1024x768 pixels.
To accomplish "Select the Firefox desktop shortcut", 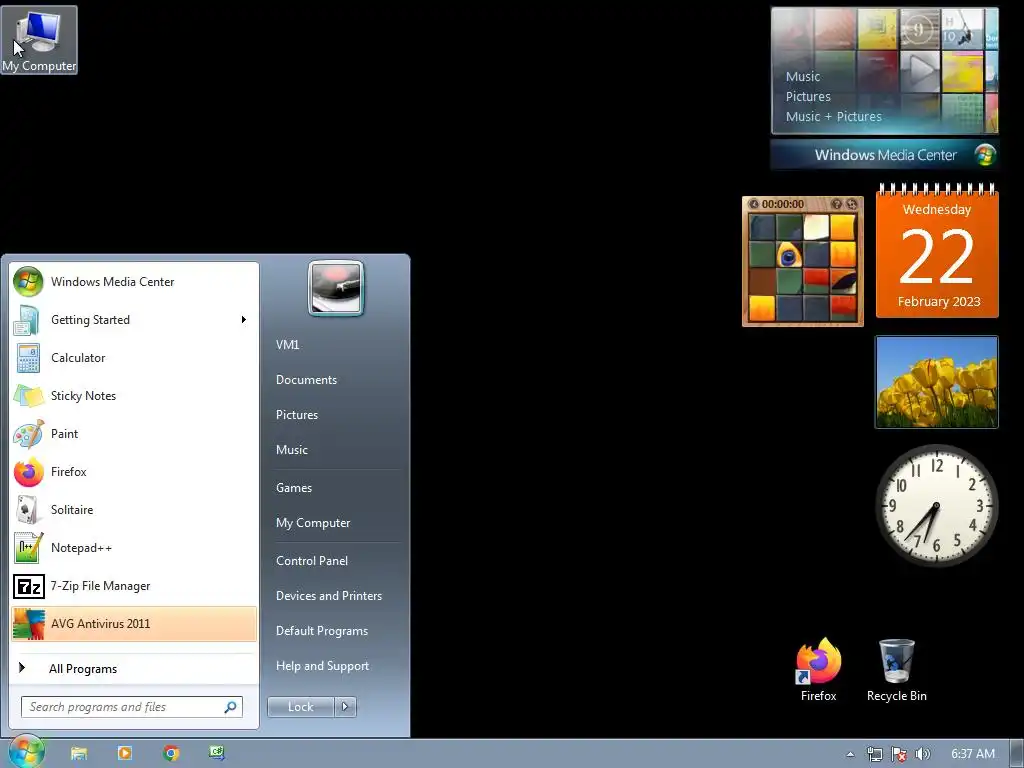I will (818, 670).
